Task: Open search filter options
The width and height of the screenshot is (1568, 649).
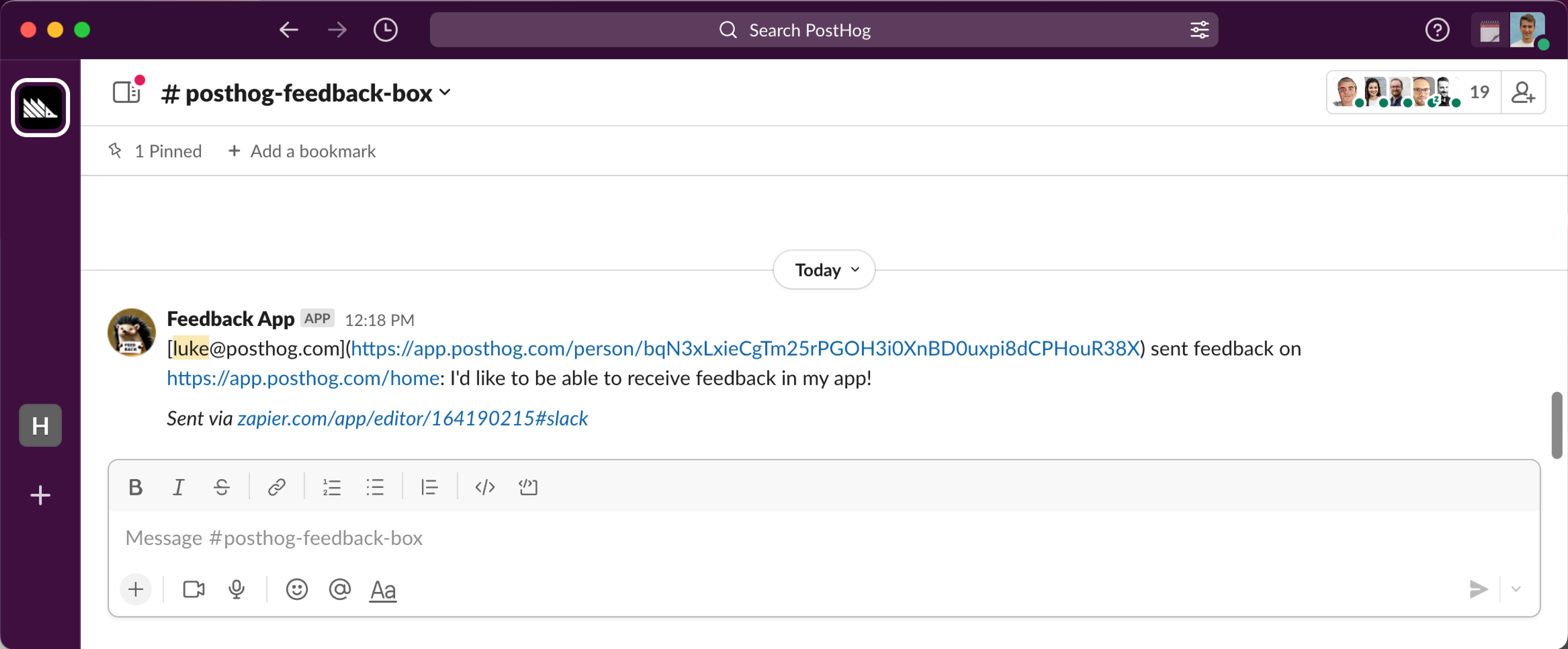Action: click(x=1199, y=30)
